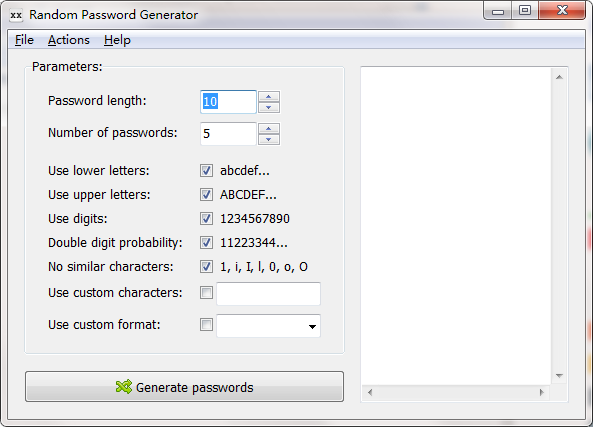Expand the custom format dropdown
The height and width of the screenshot is (427, 593).
coord(312,326)
